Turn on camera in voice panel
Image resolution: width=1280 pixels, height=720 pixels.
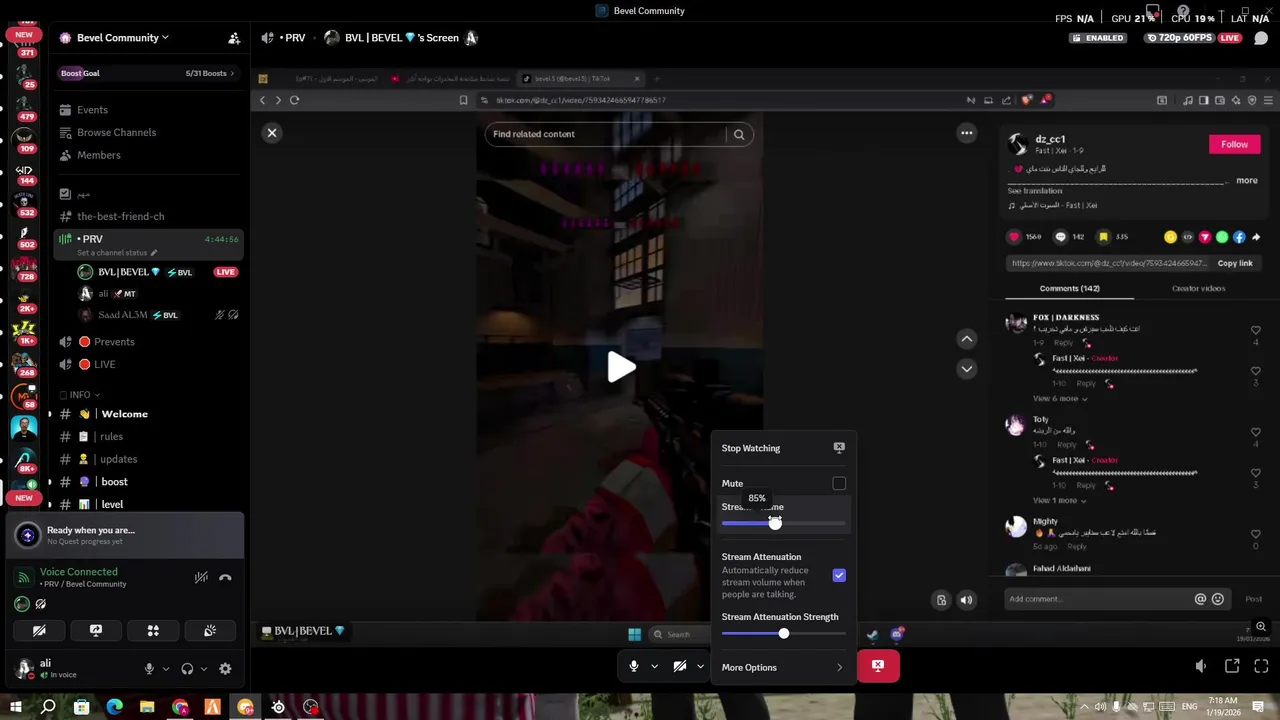tap(39, 631)
